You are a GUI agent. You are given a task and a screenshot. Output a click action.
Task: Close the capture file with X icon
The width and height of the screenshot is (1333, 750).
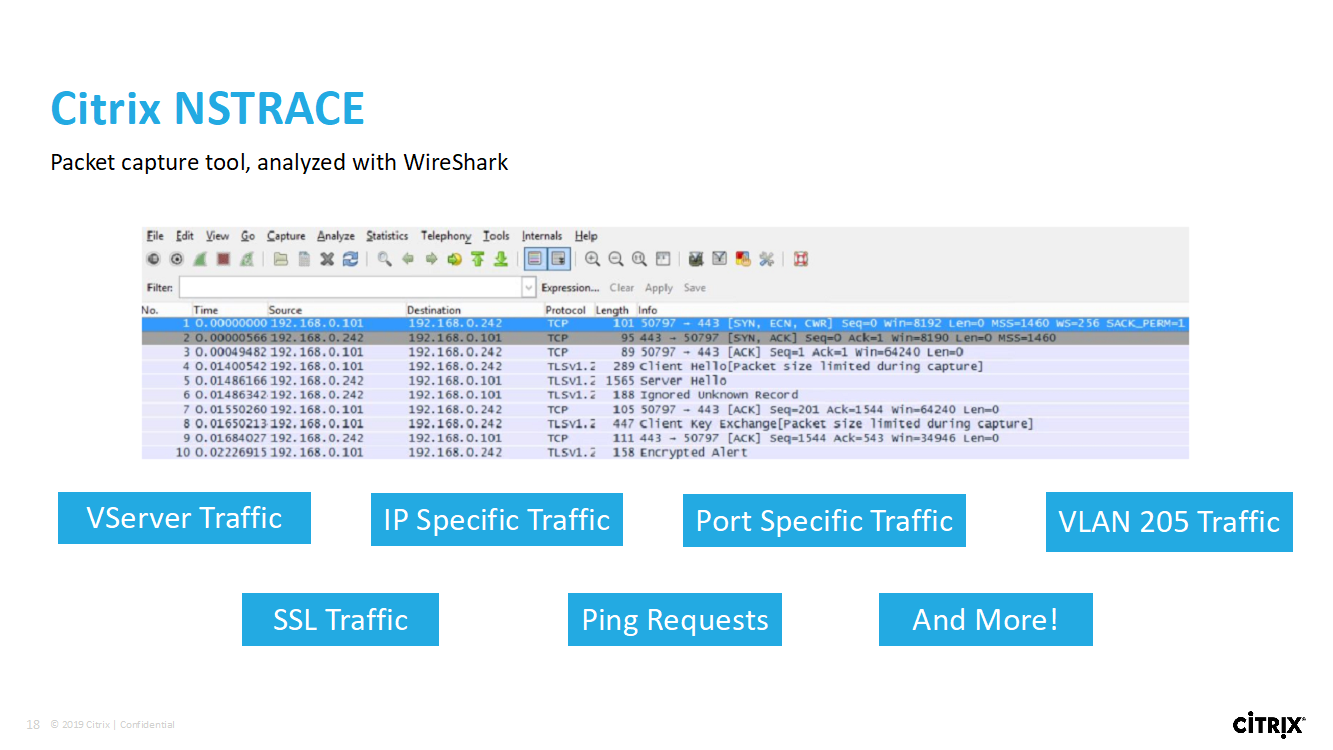[327, 259]
